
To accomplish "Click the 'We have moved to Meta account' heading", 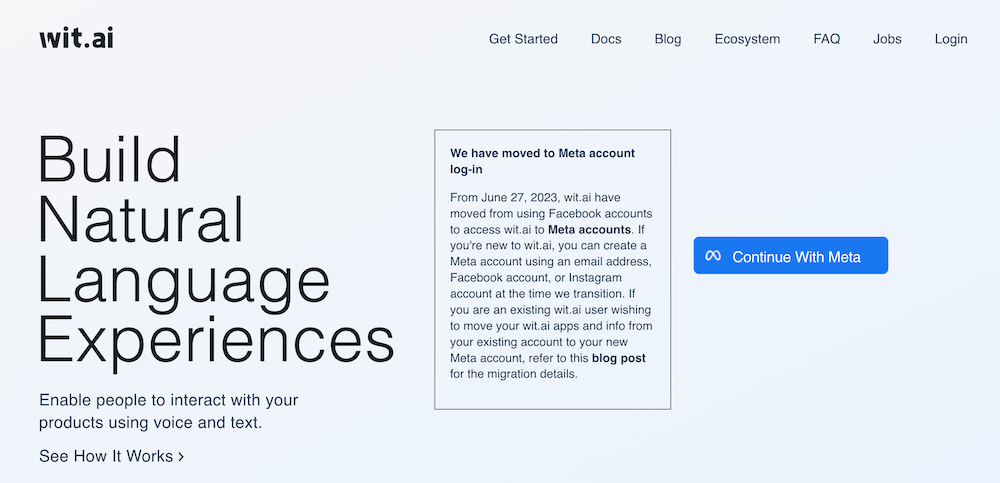I will tap(543, 161).
